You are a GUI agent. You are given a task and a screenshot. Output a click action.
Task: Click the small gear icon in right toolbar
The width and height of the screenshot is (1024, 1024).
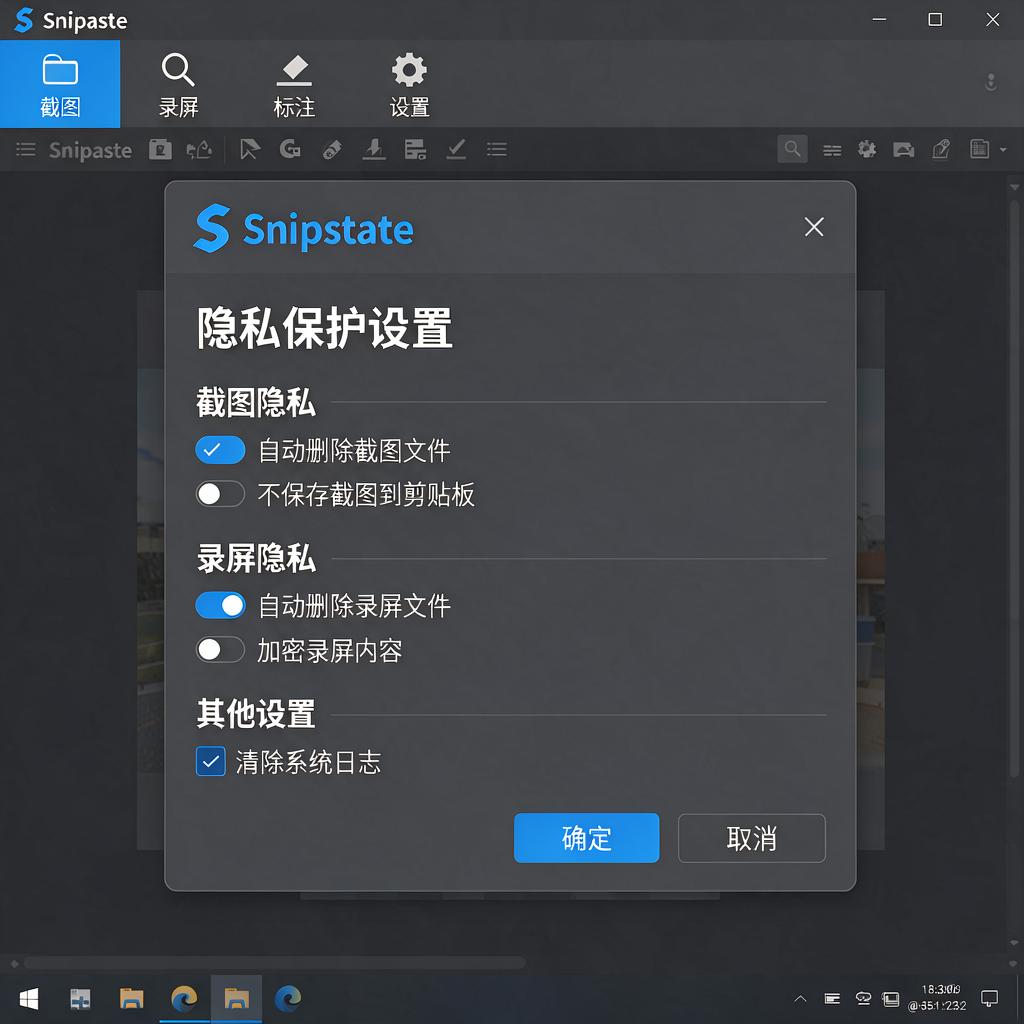click(x=867, y=150)
